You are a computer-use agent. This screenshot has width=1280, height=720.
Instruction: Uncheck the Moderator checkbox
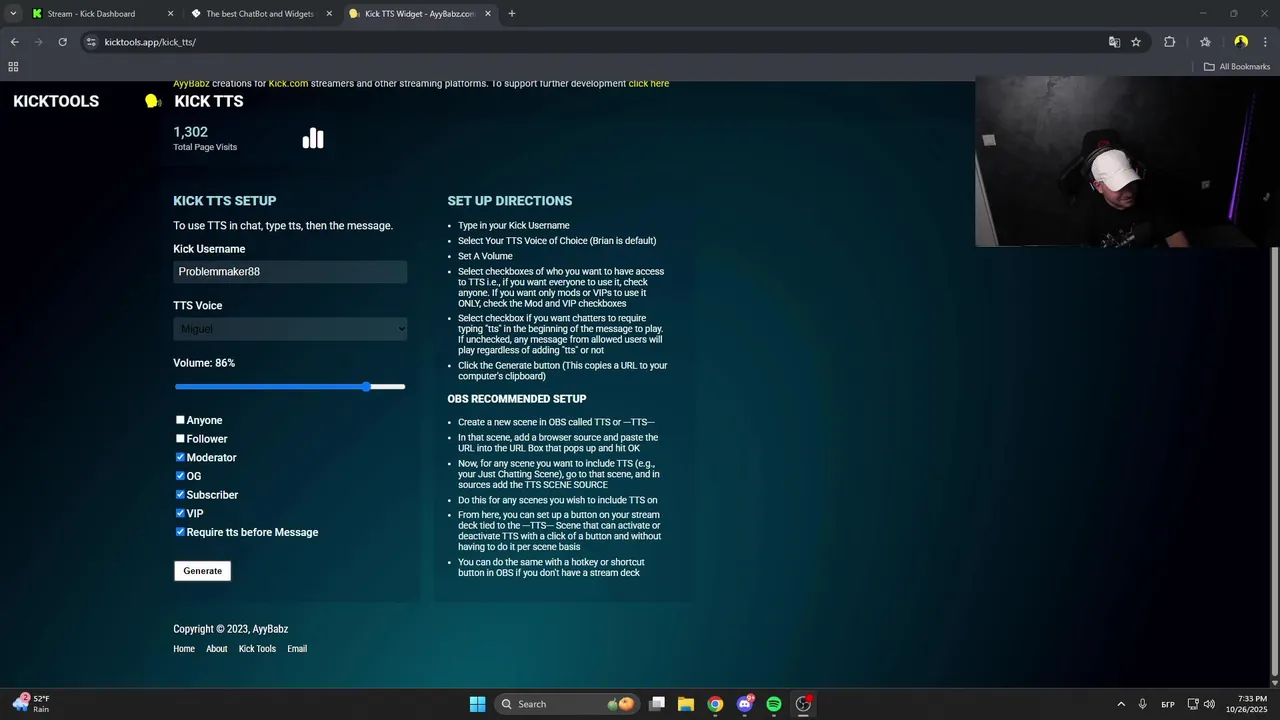180,457
